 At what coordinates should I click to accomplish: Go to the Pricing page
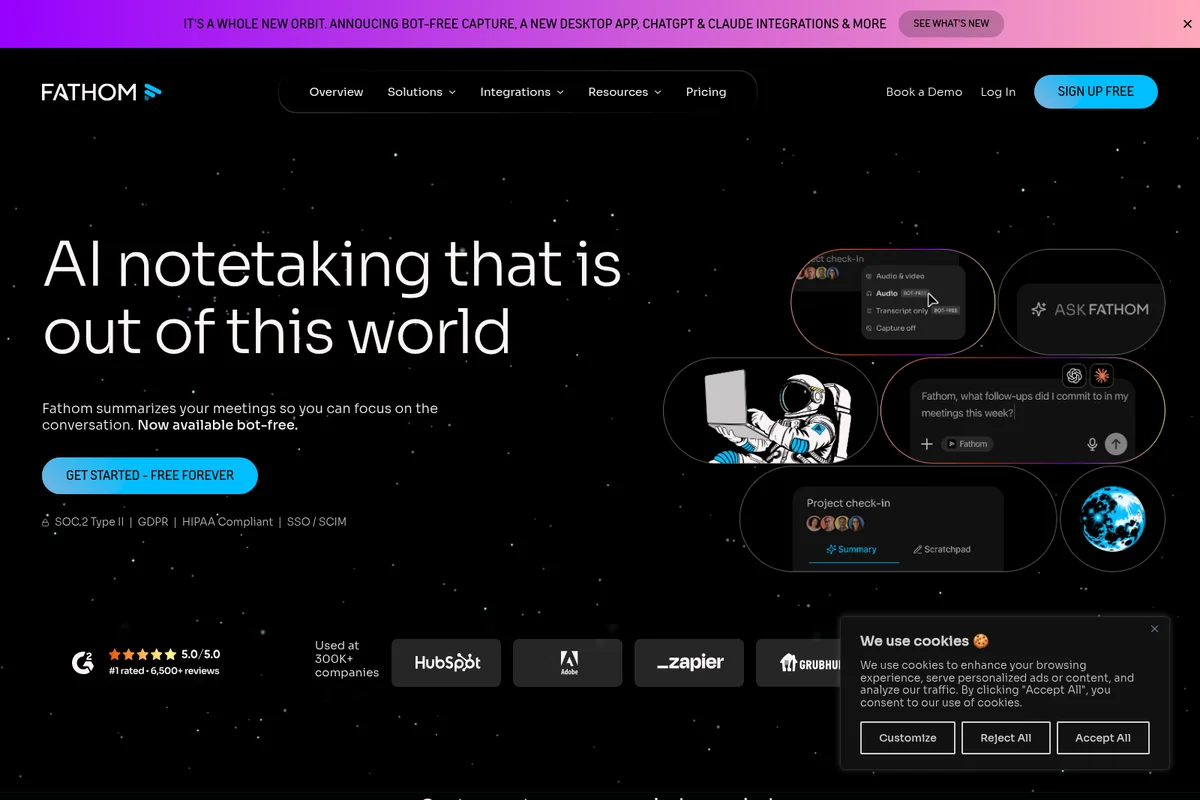[706, 92]
